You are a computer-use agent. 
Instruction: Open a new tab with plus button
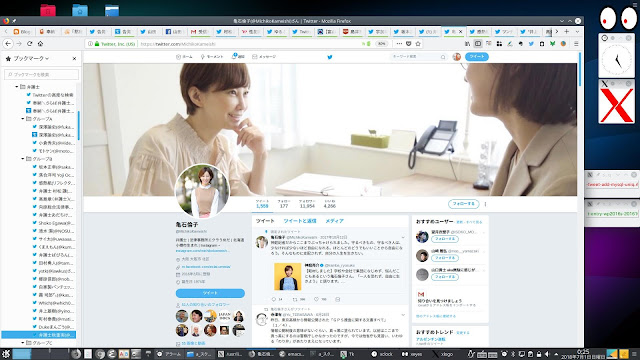tap(567, 31)
